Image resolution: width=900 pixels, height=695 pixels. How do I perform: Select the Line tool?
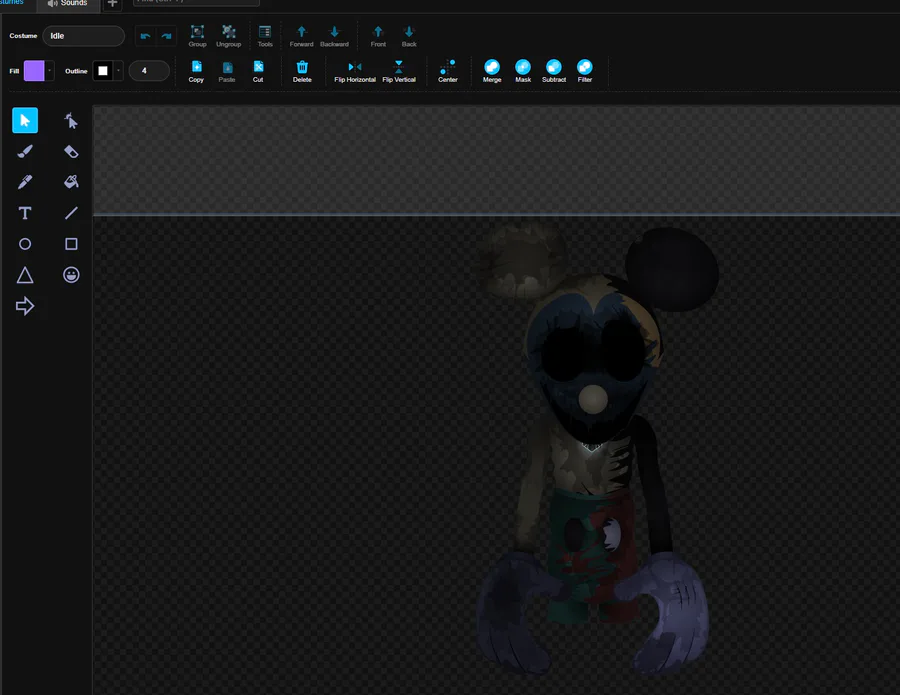(71, 213)
